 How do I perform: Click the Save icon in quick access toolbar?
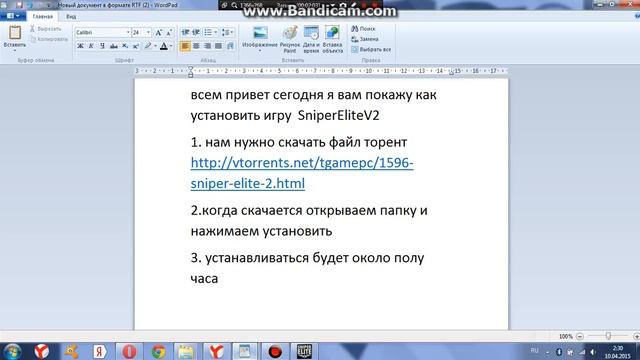point(18,5)
